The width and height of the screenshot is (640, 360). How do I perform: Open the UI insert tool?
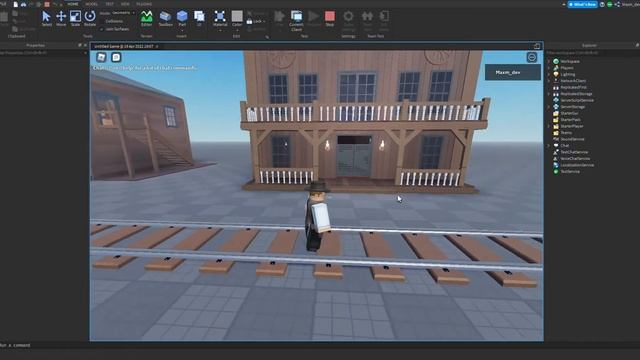pyautogui.click(x=199, y=18)
